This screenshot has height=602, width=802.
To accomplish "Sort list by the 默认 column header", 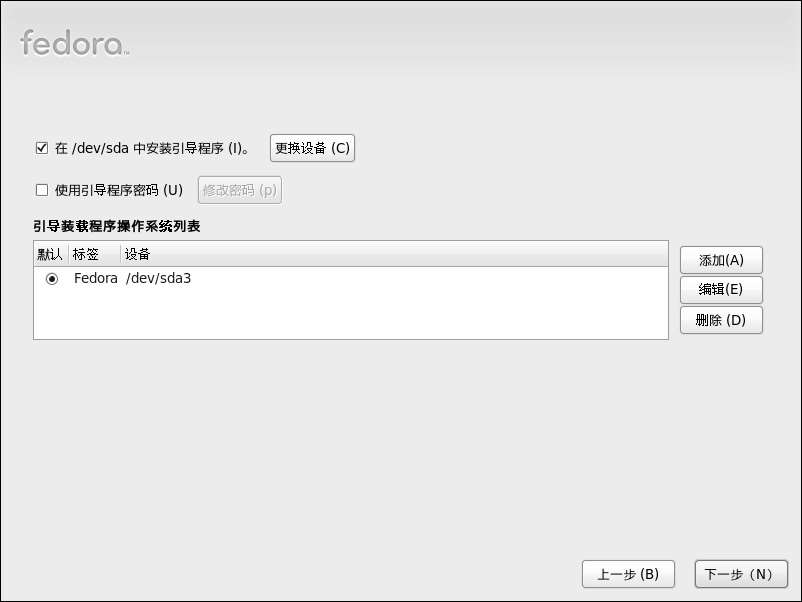I will pyautogui.click(x=50, y=254).
